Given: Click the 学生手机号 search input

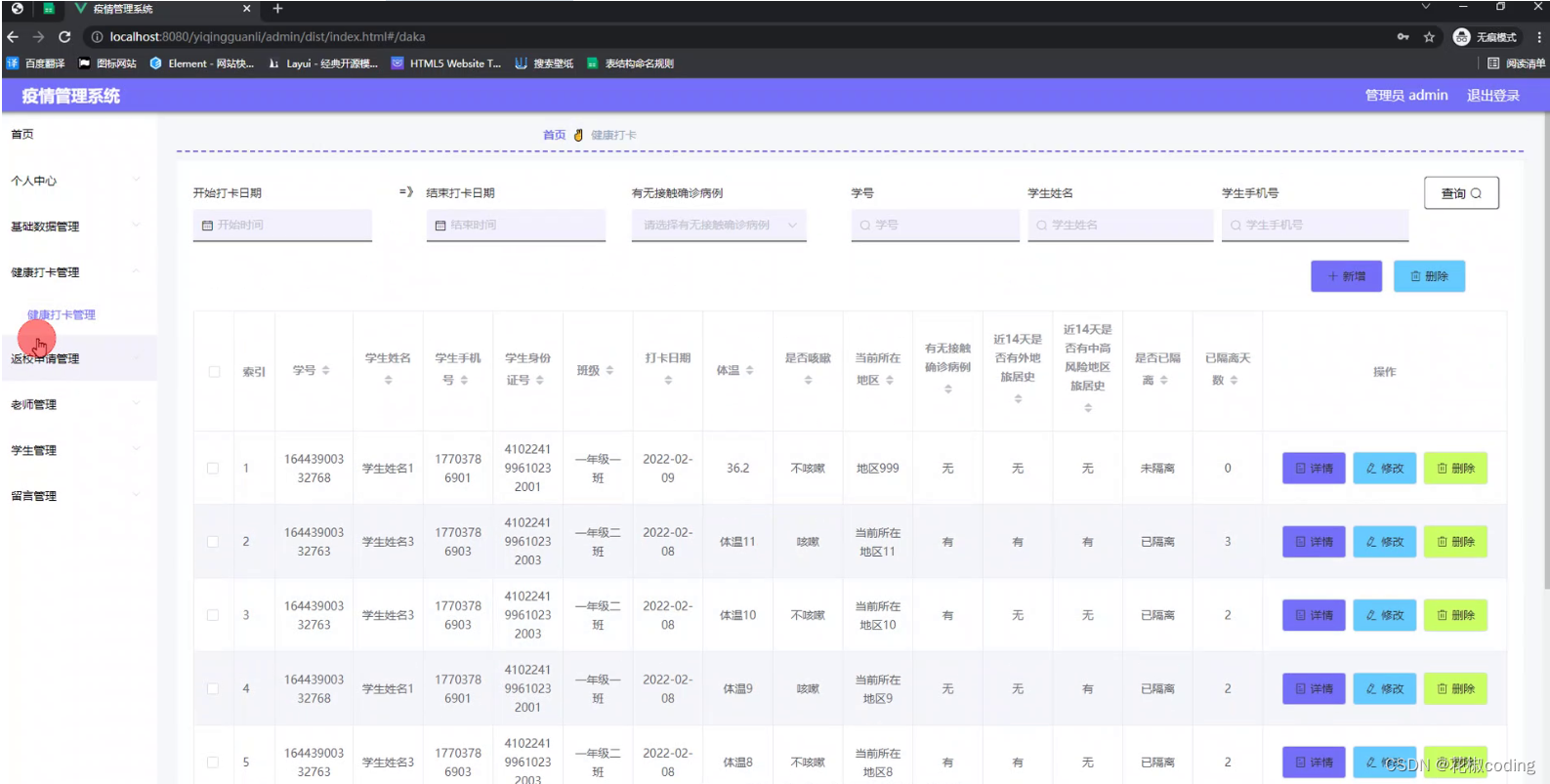Looking at the screenshot, I should [x=1315, y=226].
